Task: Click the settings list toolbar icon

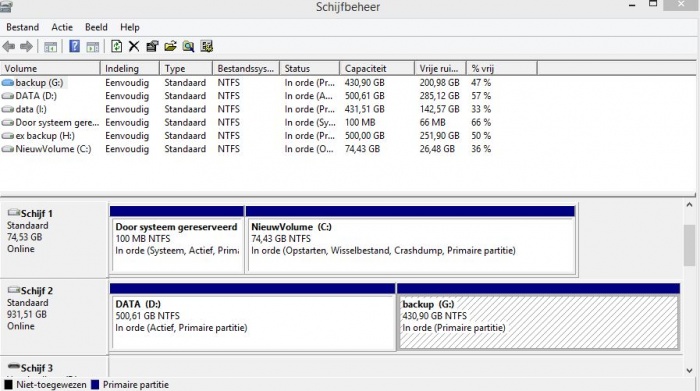Action: tap(206, 46)
